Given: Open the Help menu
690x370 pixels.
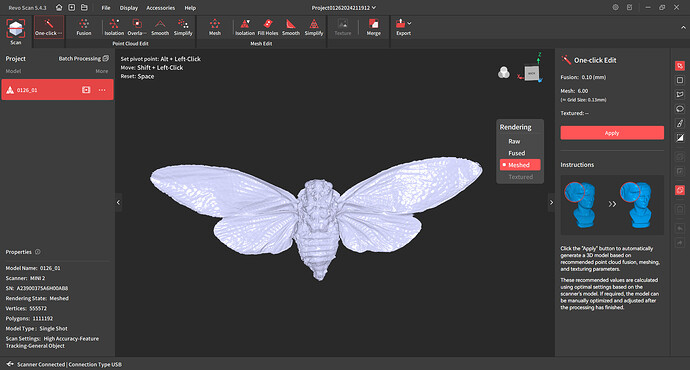Looking at the screenshot, I should pos(190,8).
